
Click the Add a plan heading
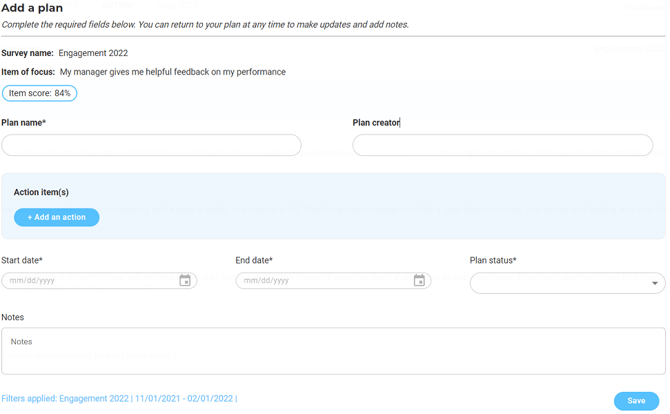point(32,8)
